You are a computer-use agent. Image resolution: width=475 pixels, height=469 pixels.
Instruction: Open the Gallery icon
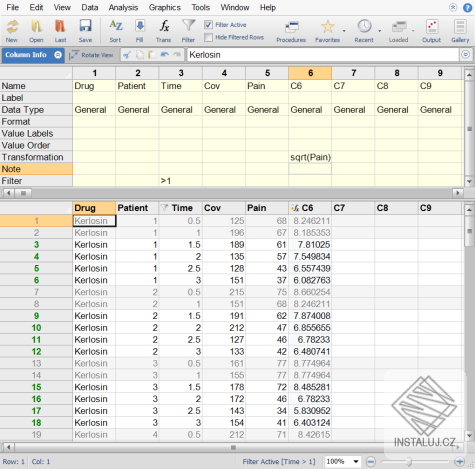(460, 30)
